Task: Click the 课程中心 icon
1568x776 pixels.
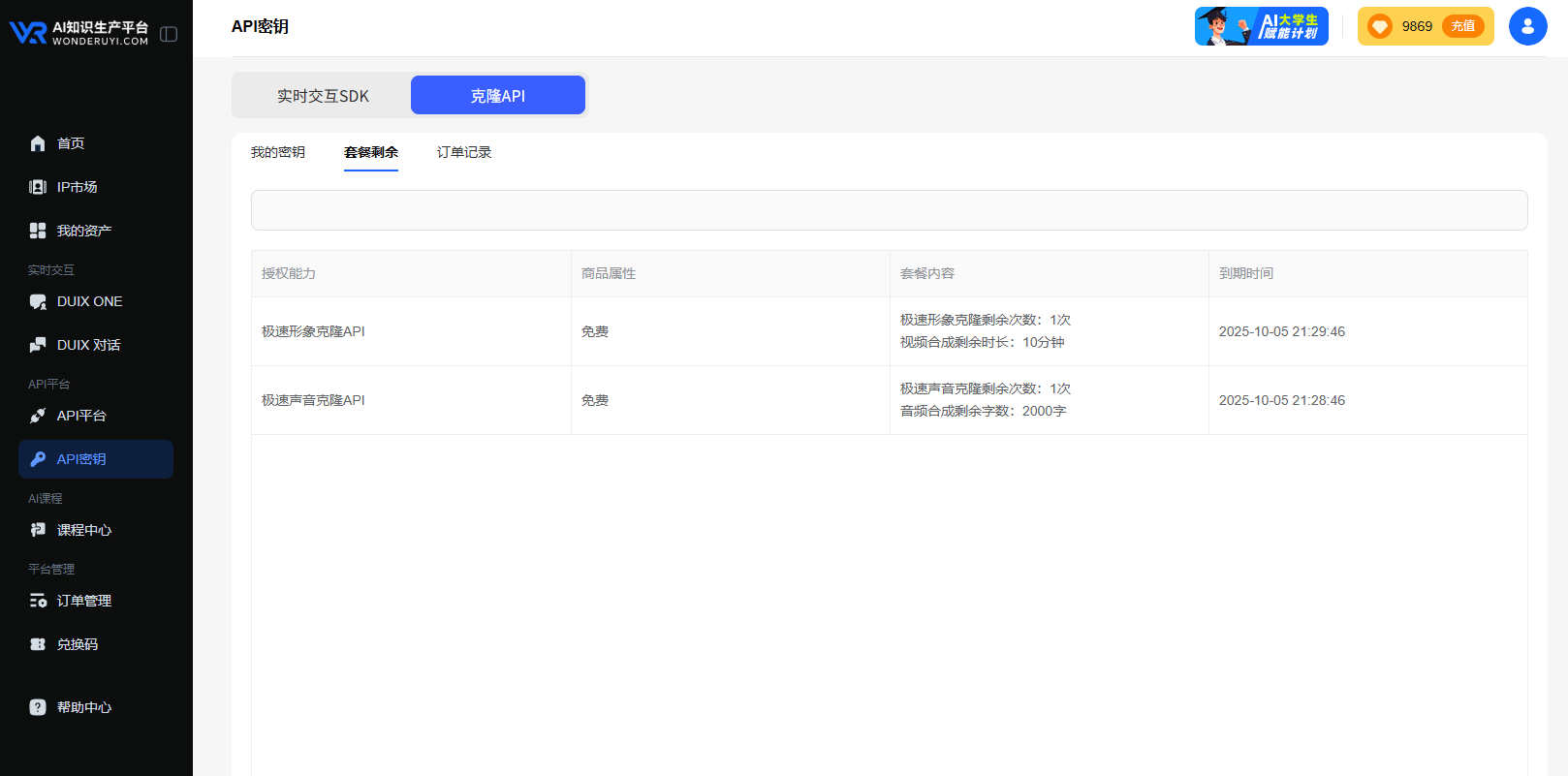Action: coord(38,530)
